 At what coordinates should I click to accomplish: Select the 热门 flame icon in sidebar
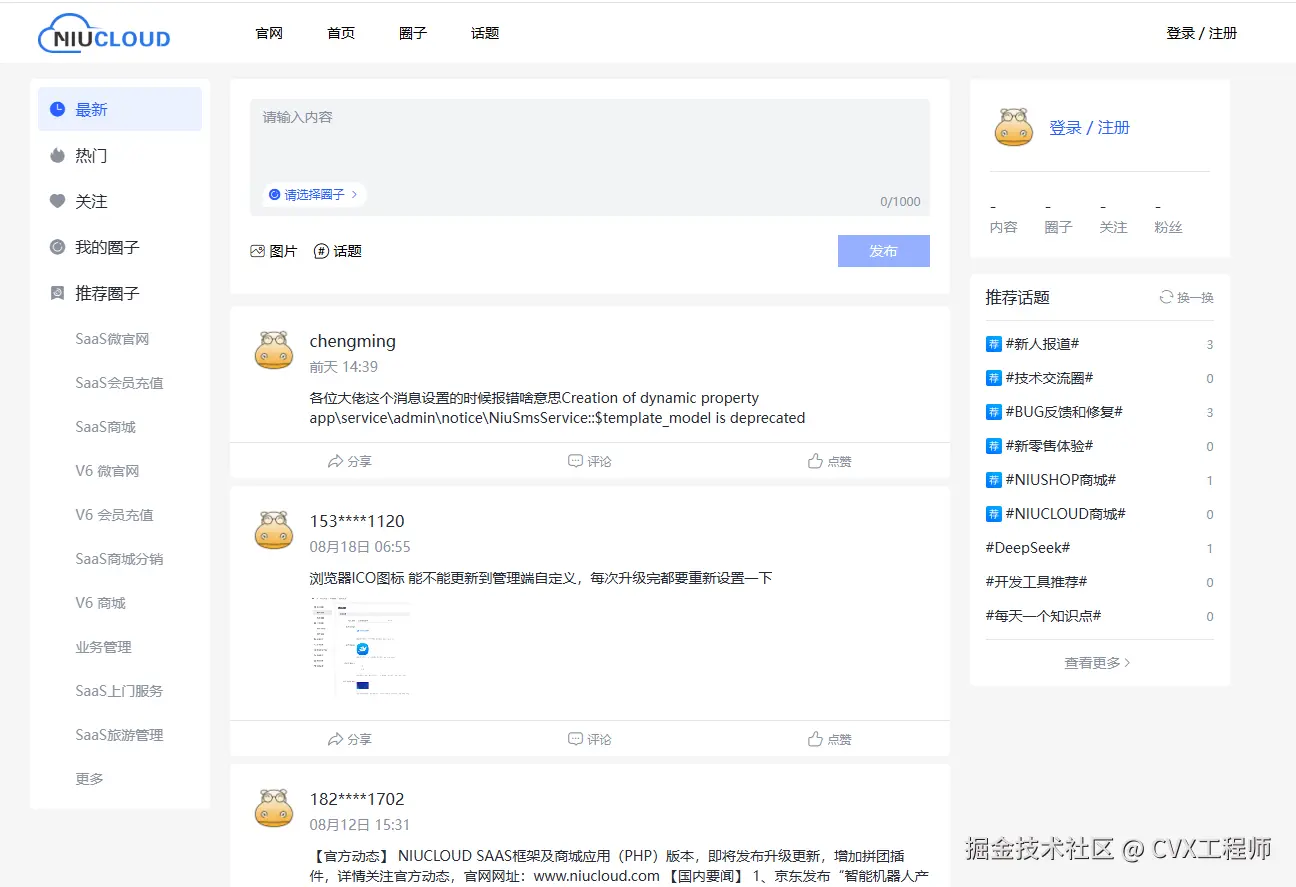57,155
